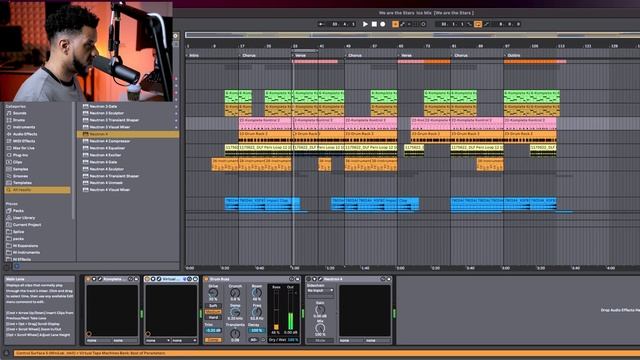This screenshot has height=360, width=640.
Task: Click the Decay value field in Drum Buss
Action: click(256, 330)
